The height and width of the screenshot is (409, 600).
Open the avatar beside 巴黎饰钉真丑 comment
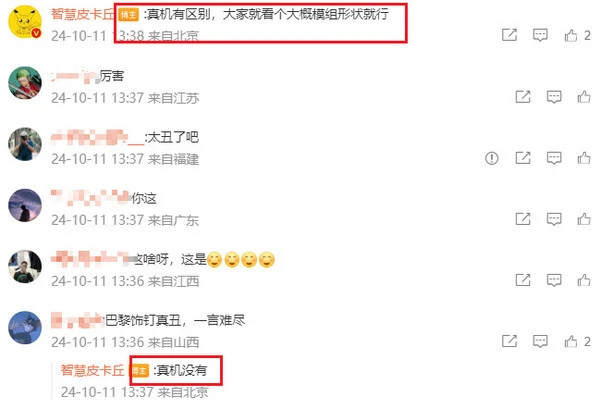coord(25,327)
